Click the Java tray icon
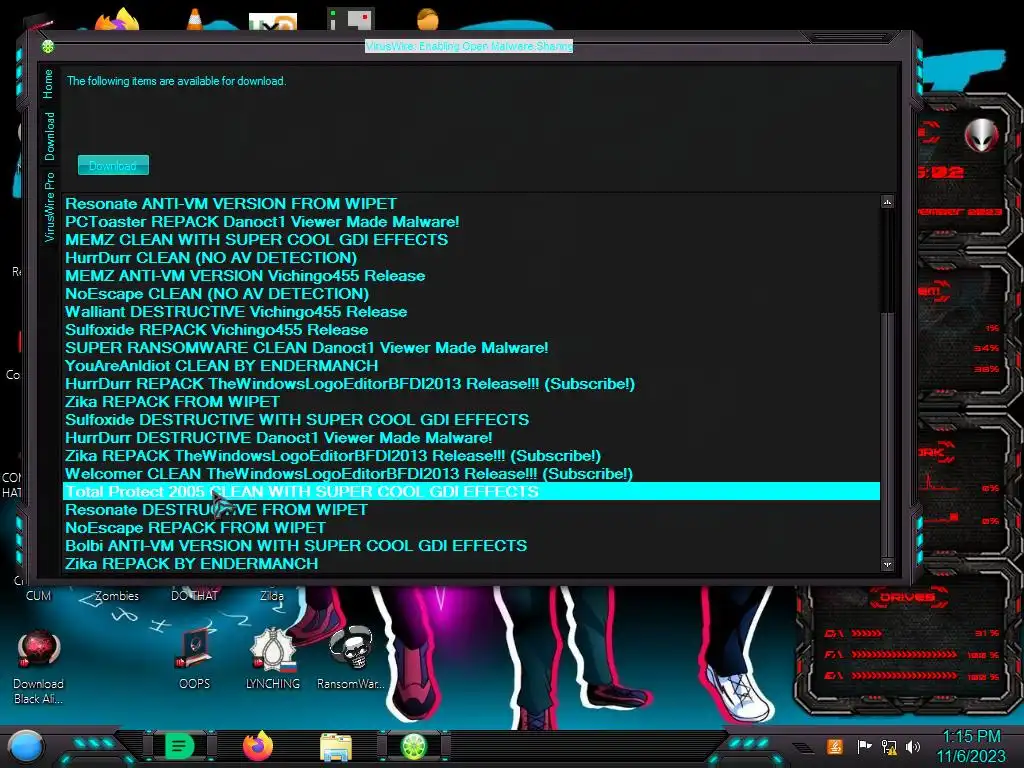Image resolution: width=1024 pixels, height=768 pixels. pyautogui.click(x=835, y=746)
